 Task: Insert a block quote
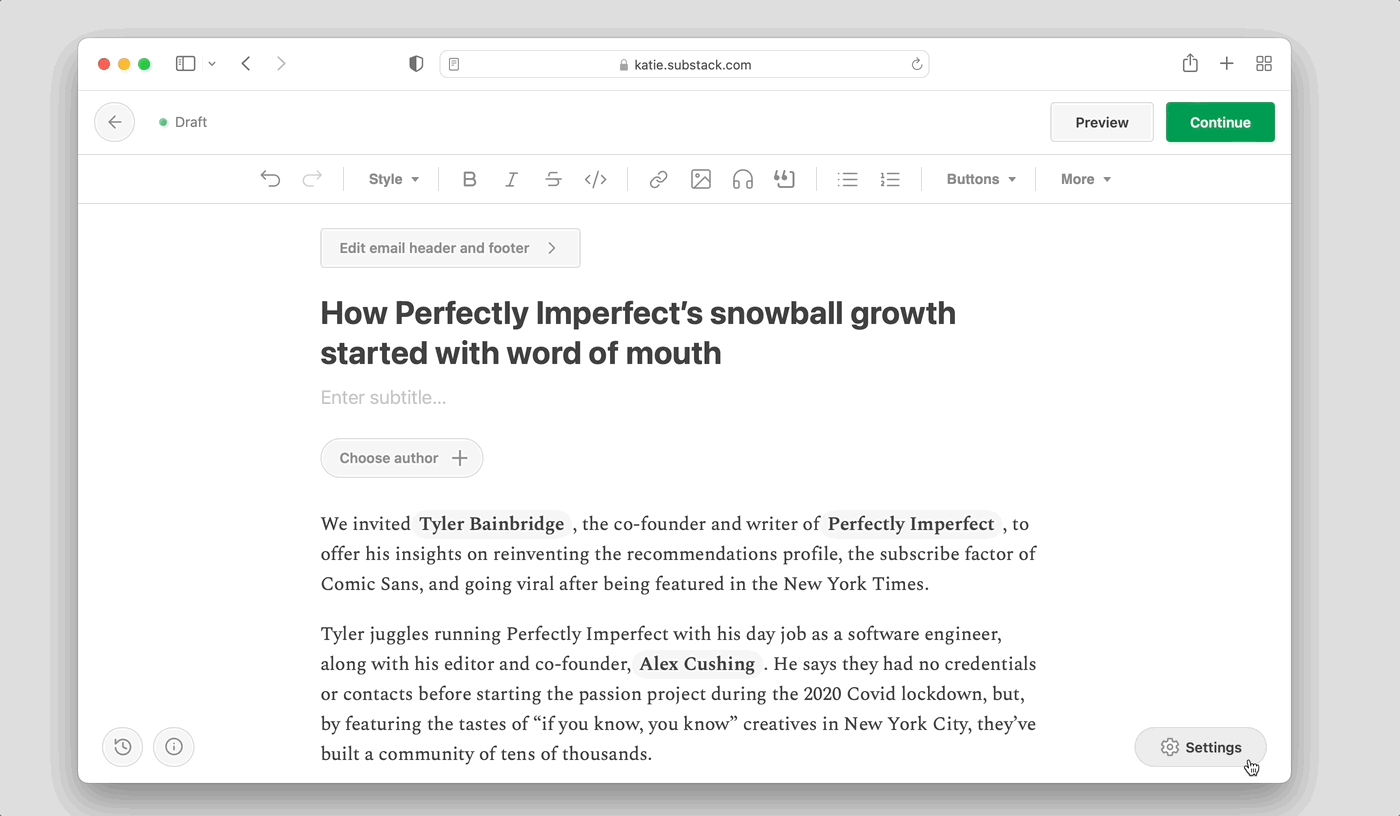(x=784, y=179)
